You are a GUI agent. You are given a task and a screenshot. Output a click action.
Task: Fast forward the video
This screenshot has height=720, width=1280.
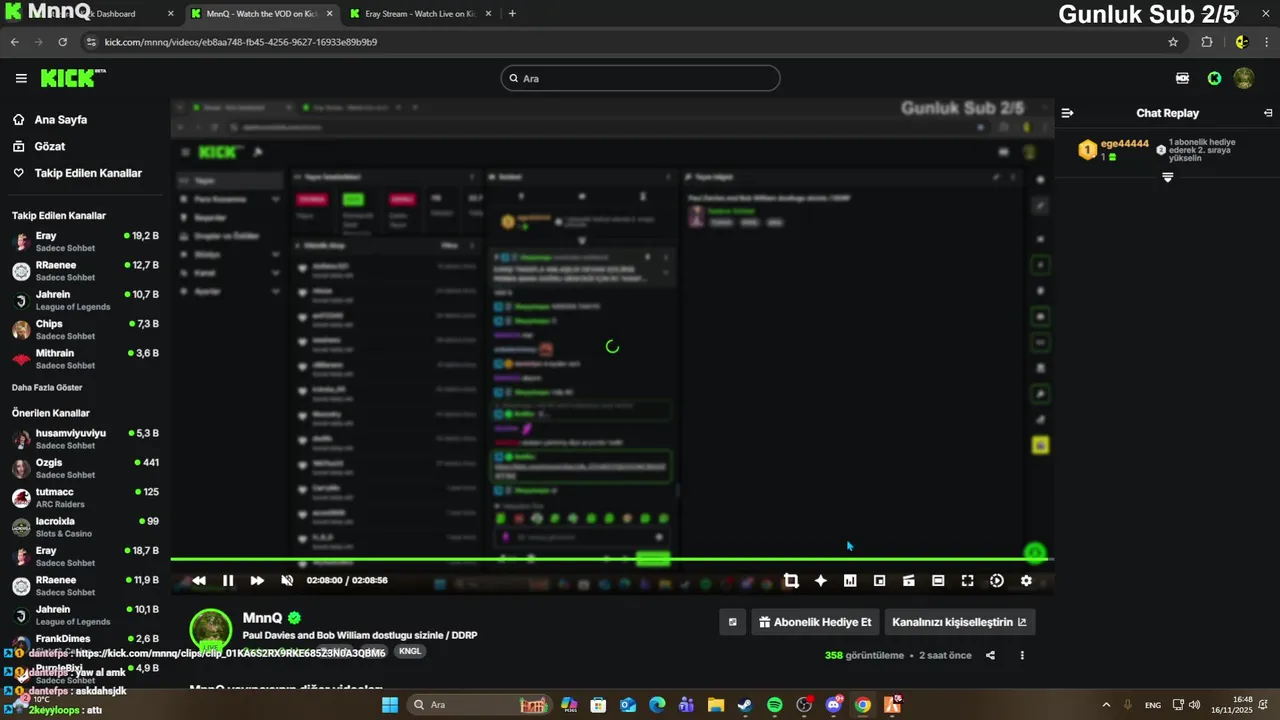tap(257, 580)
